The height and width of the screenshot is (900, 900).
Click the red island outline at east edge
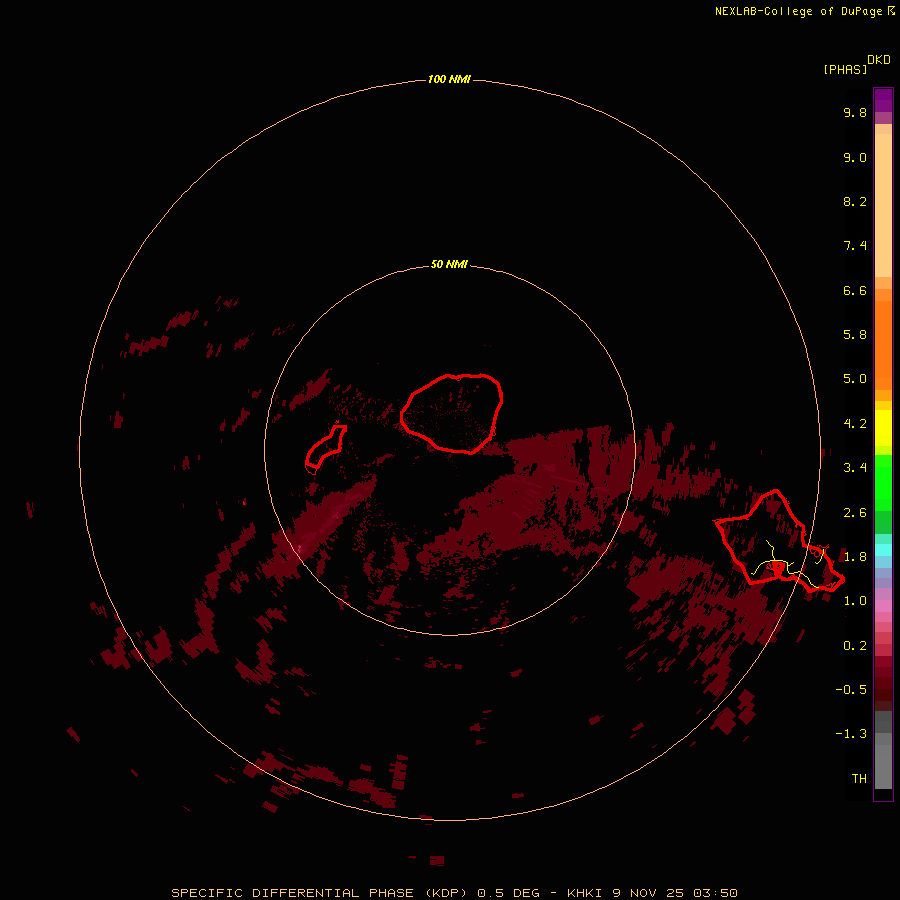[779, 541]
